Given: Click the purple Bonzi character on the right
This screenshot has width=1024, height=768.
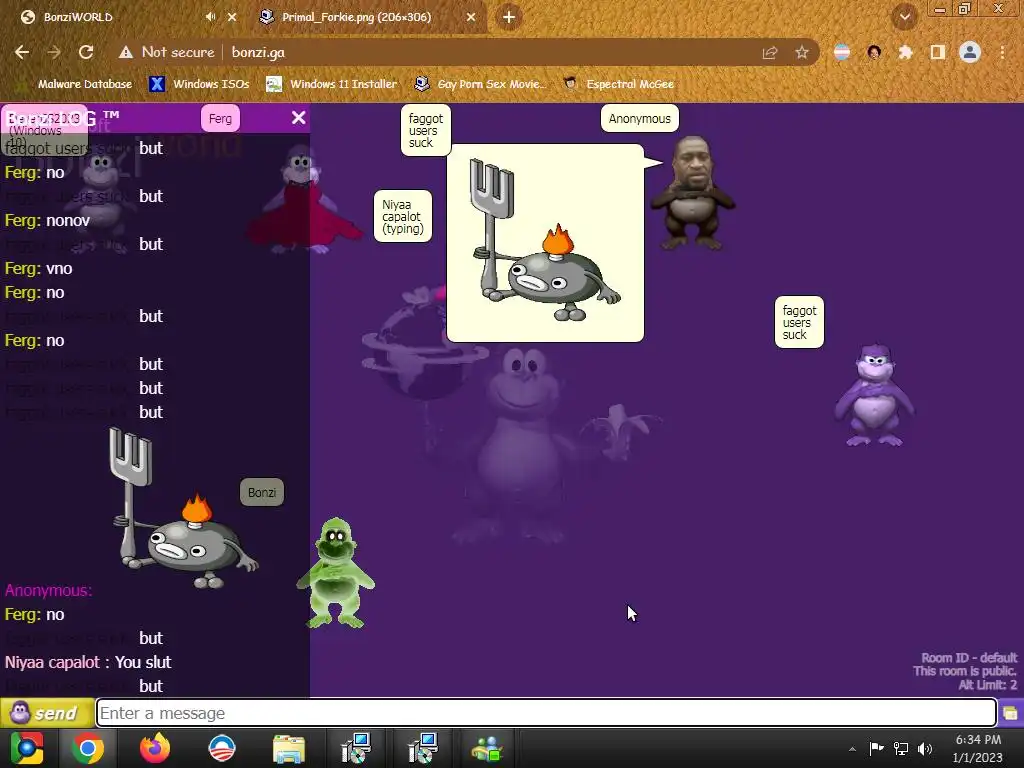Looking at the screenshot, I should 874,395.
